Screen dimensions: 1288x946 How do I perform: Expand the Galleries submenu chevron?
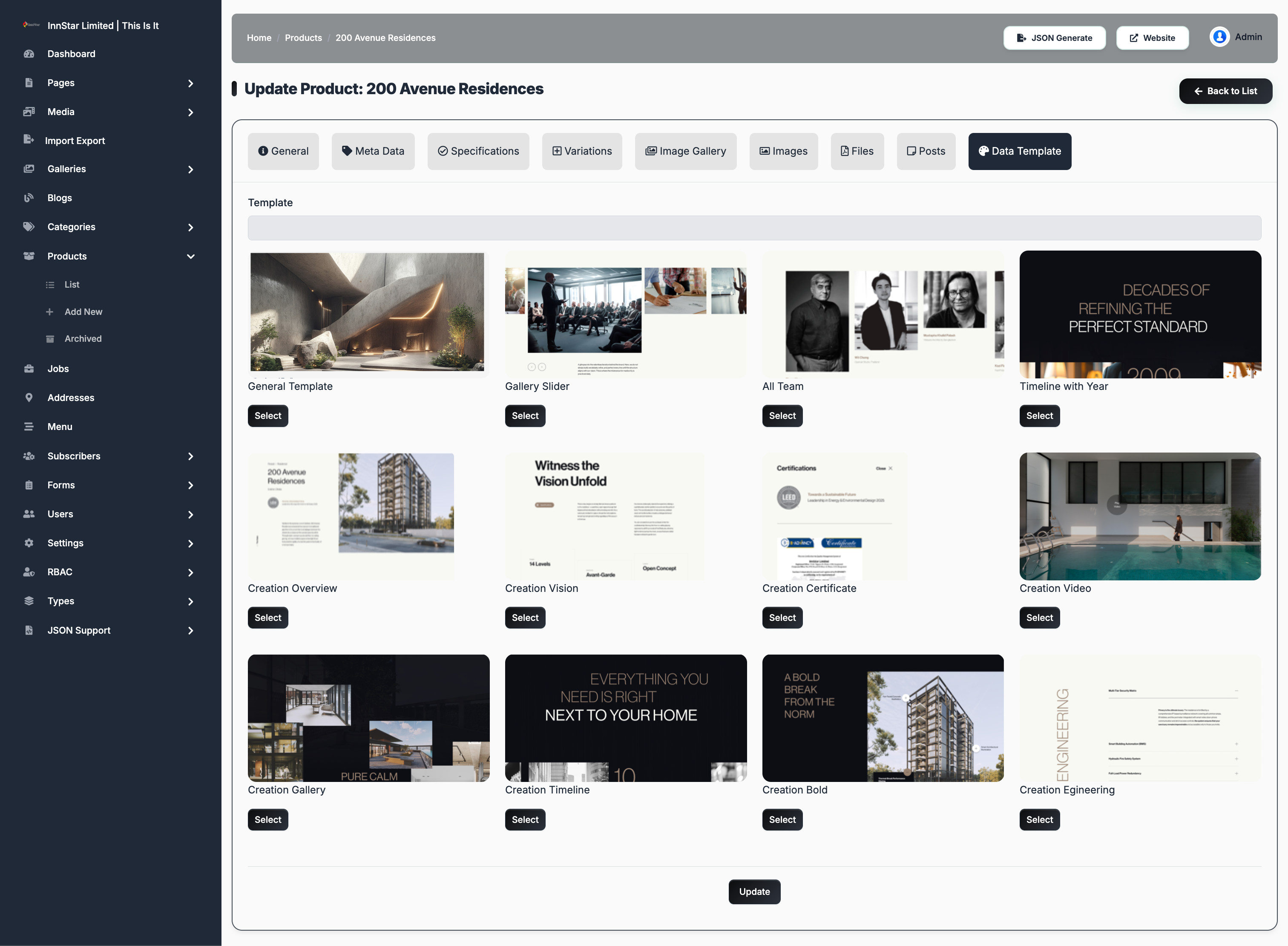pyautogui.click(x=191, y=170)
